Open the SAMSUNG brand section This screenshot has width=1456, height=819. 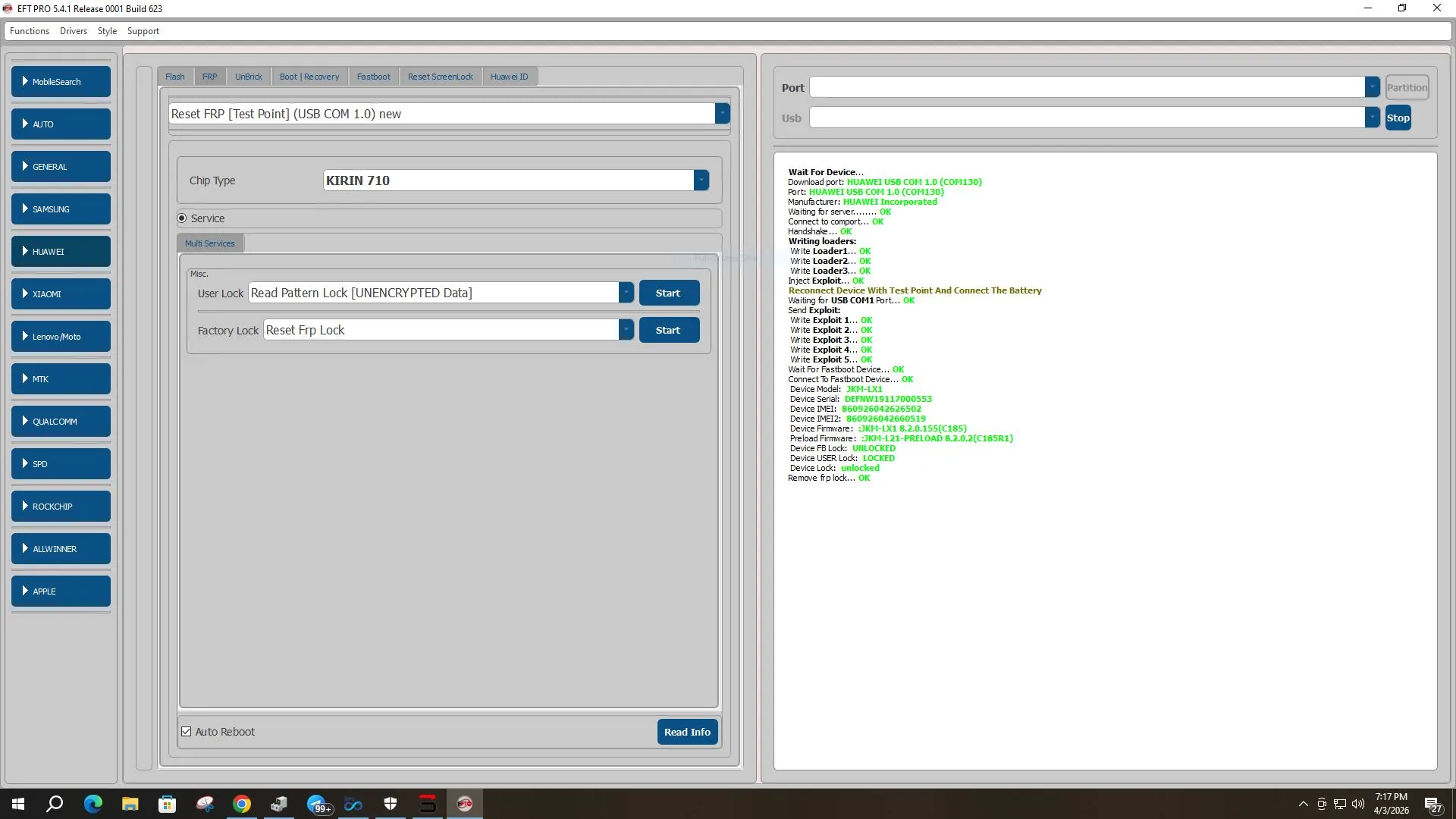pyautogui.click(x=61, y=209)
